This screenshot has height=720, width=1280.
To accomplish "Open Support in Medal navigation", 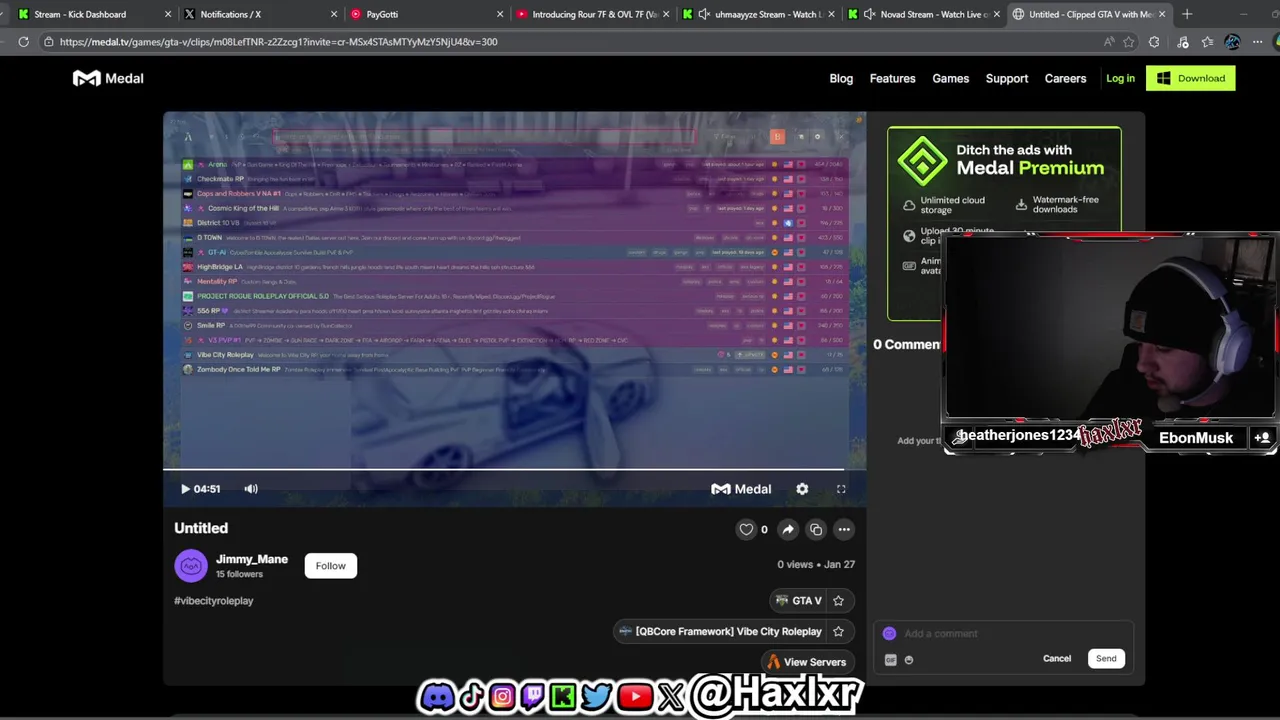I will click(x=1007, y=78).
